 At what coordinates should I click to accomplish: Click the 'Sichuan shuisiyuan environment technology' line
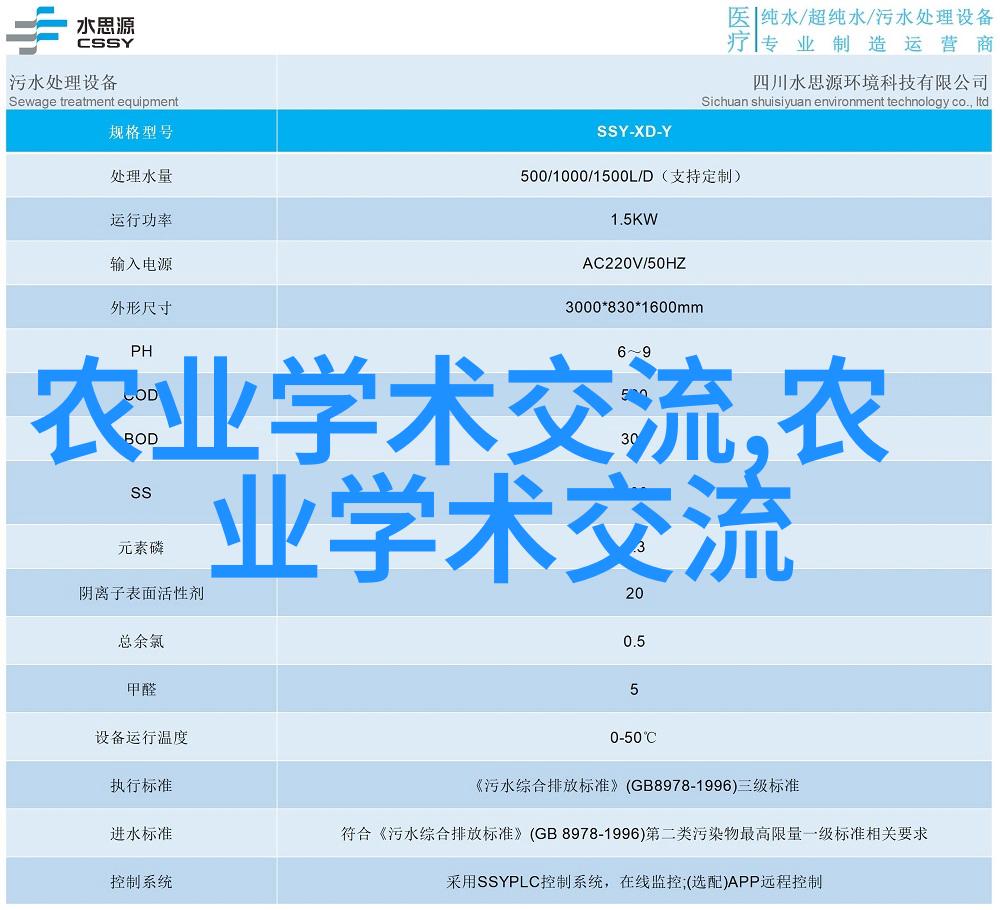845,101
